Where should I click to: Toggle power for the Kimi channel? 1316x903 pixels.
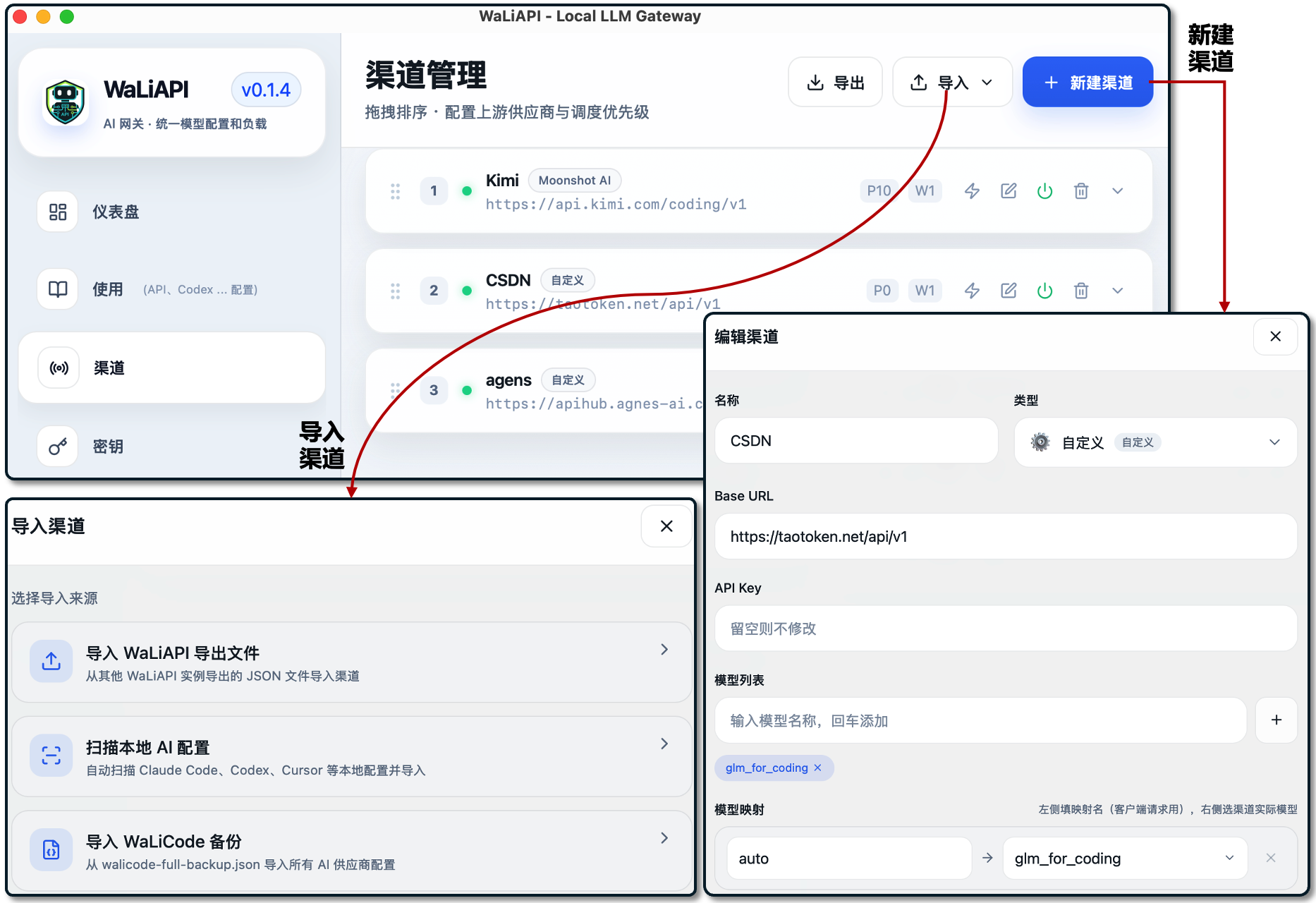click(1044, 191)
